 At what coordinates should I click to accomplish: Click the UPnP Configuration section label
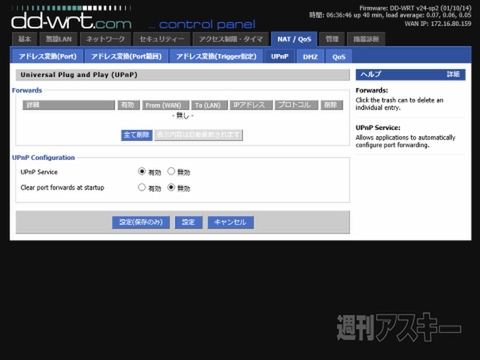click(x=43, y=158)
